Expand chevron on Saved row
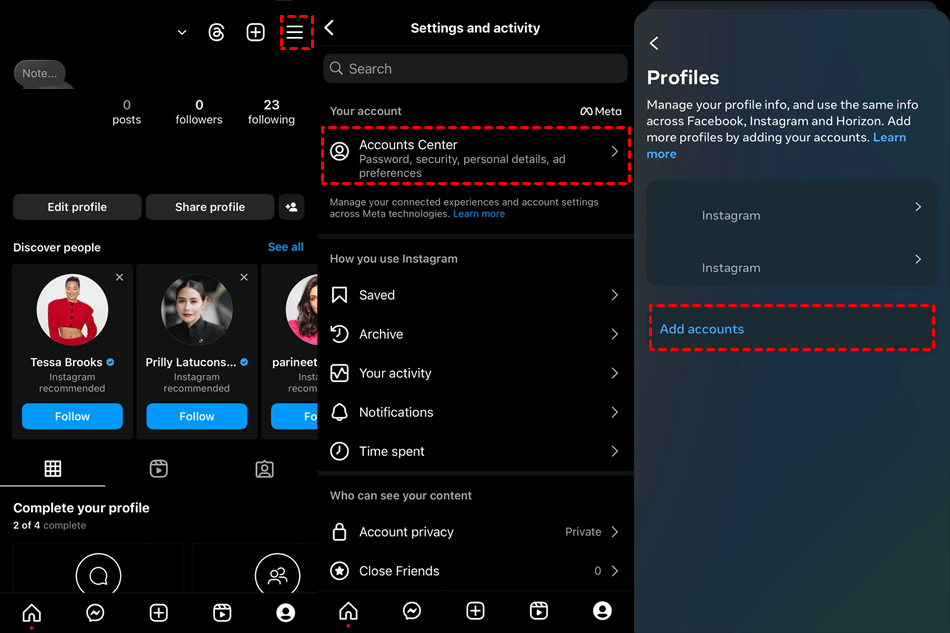950x633 pixels. 614,295
